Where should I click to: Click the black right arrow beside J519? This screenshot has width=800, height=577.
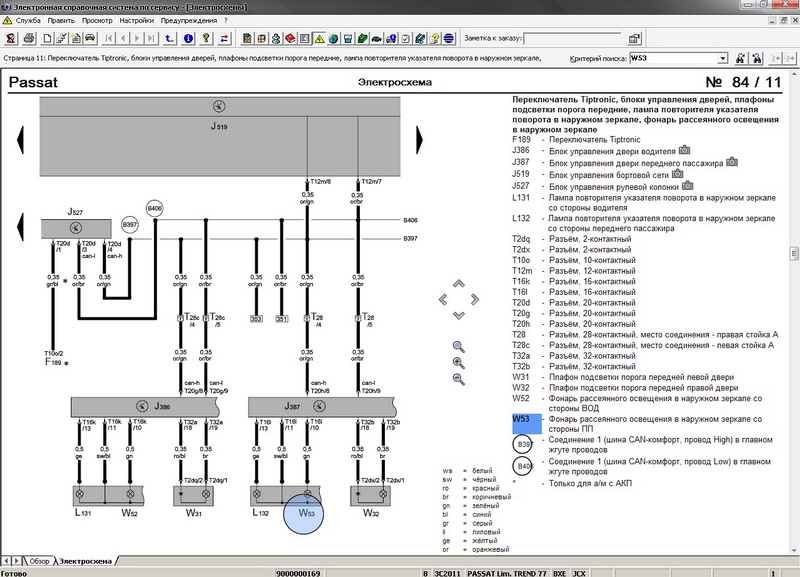coord(419,139)
